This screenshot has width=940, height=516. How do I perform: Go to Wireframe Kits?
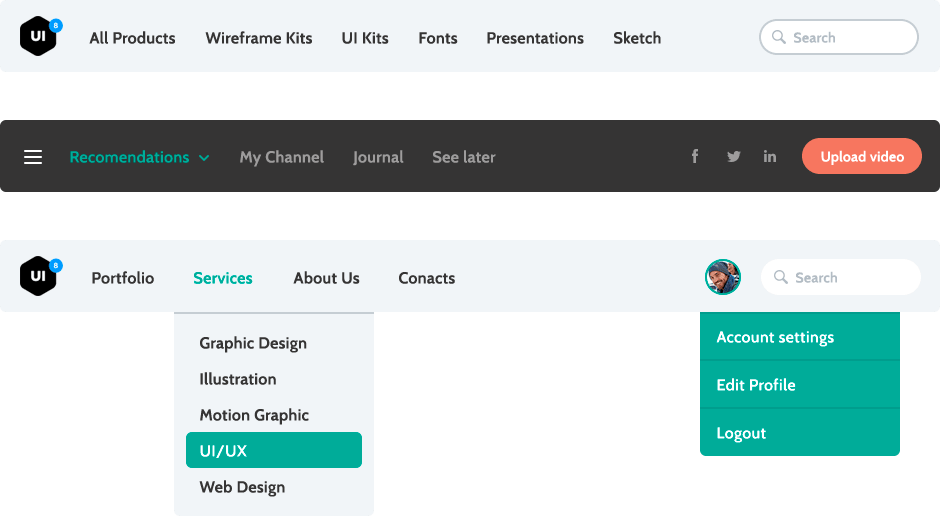(x=258, y=38)
